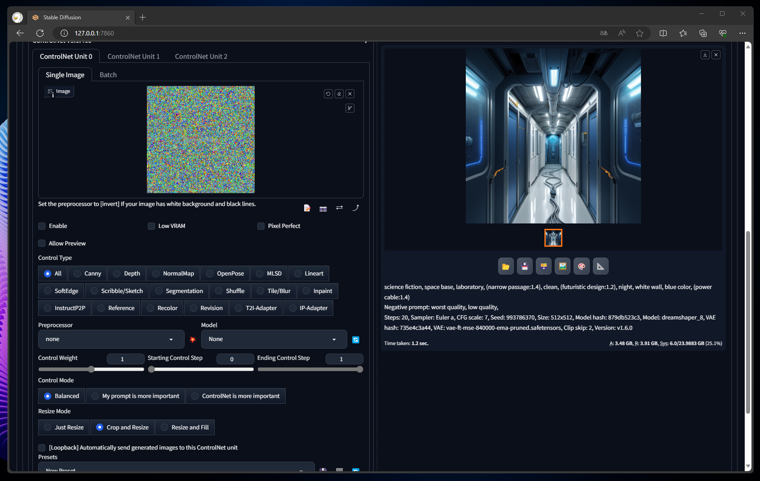Screen dimensions: 760x481
Task: Click the save image floppy disk icon
Action: point(524,266)
